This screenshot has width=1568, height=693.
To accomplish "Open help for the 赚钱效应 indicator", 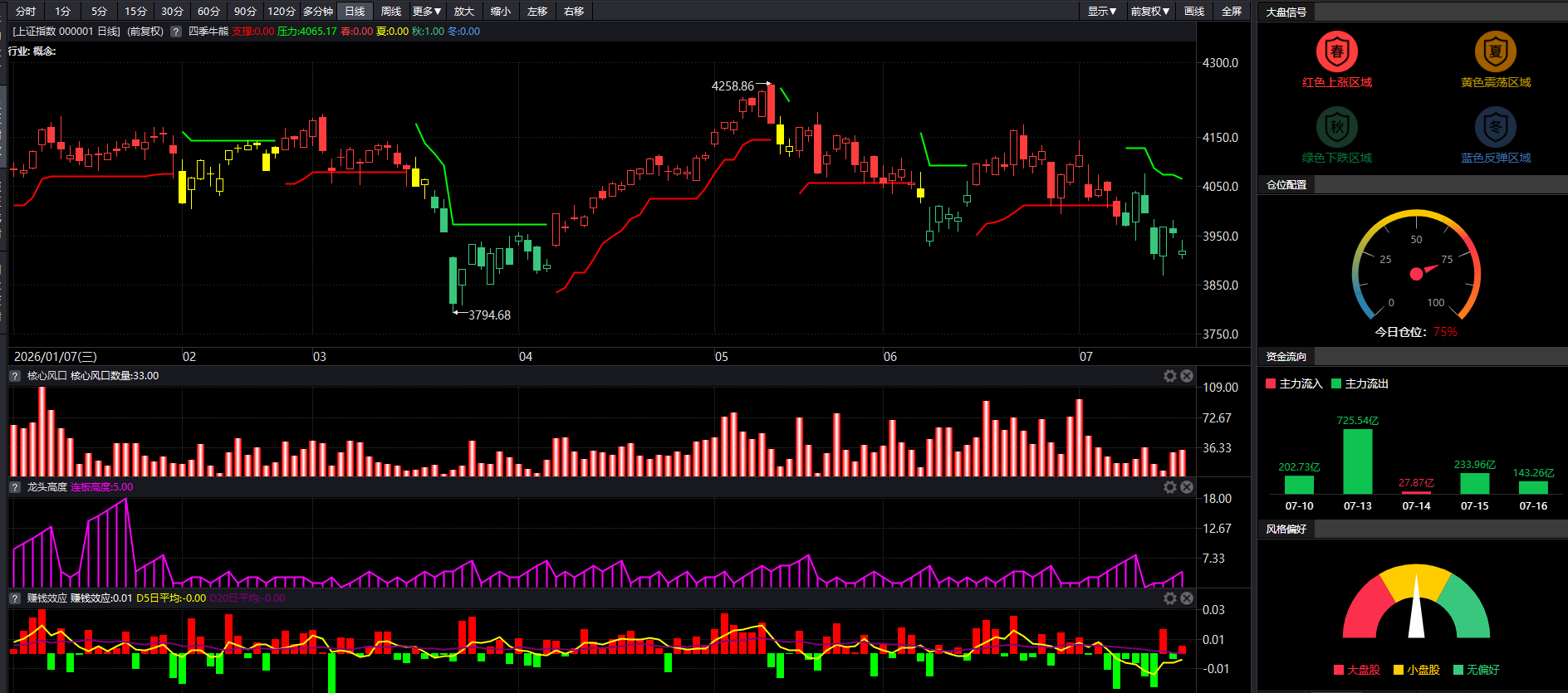I will click(x=15, y=598).
